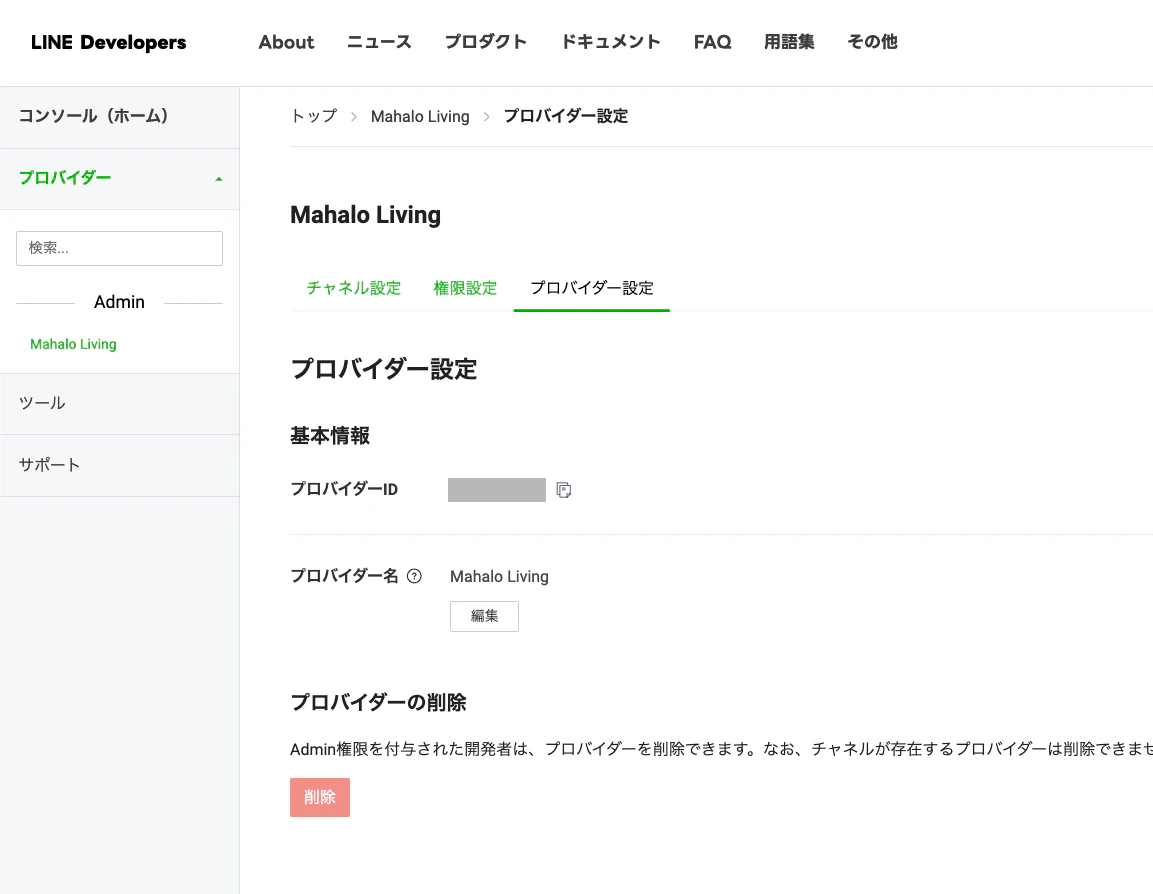Click the プロバイダー設定 breadcrumb text
1153x894 pixels.
pyautogui.click(x=565, y=116)
